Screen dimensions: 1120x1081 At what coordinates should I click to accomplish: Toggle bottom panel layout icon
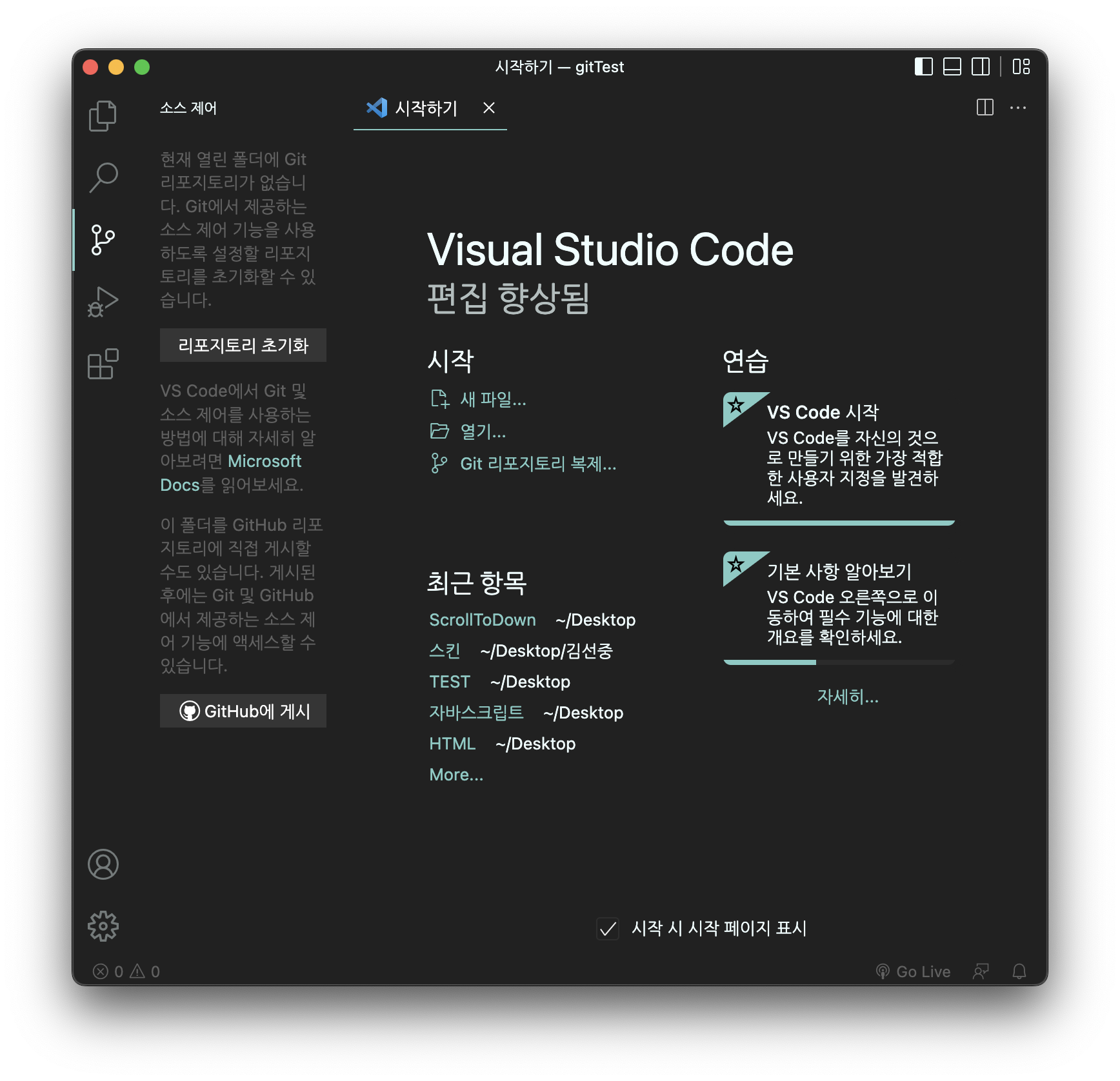(x=952, y=66)
